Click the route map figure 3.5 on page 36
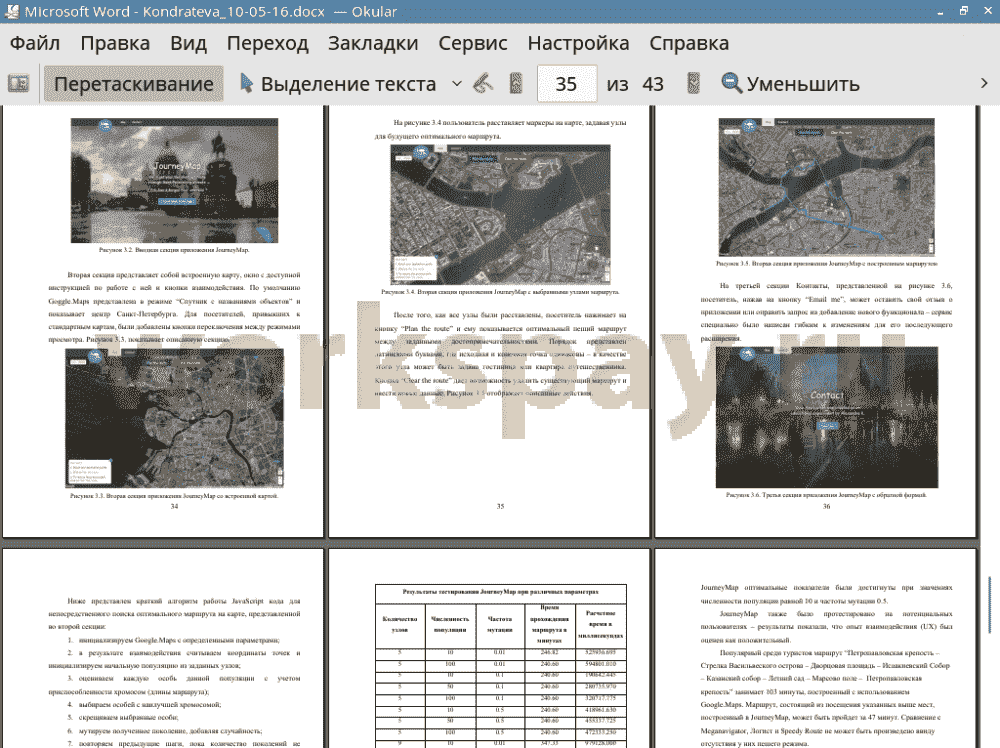 pyautogui.click(x=827, y=187)
